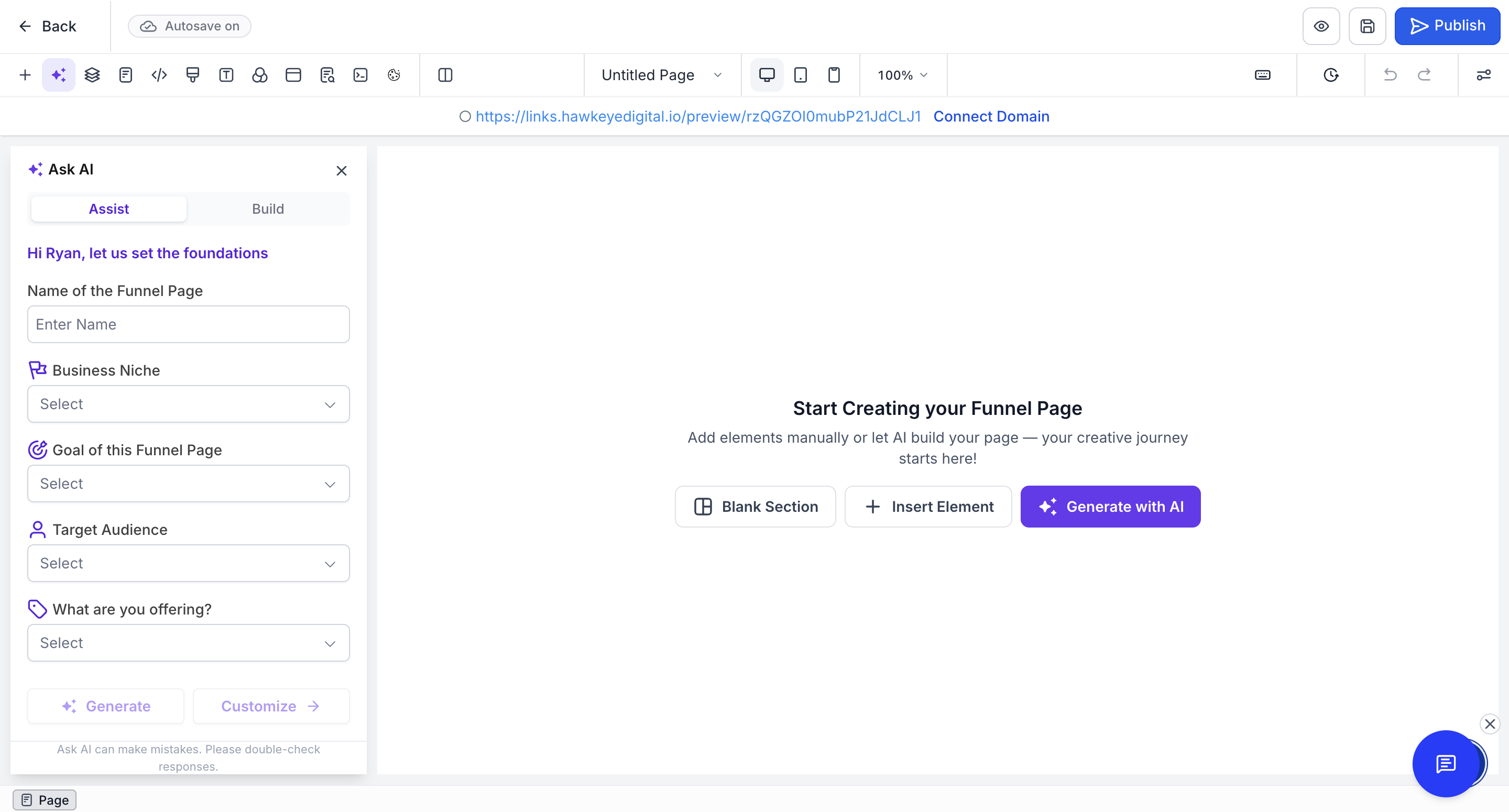Click the redo arrow
The image size is (1509, 812).
coord(1424,75)
